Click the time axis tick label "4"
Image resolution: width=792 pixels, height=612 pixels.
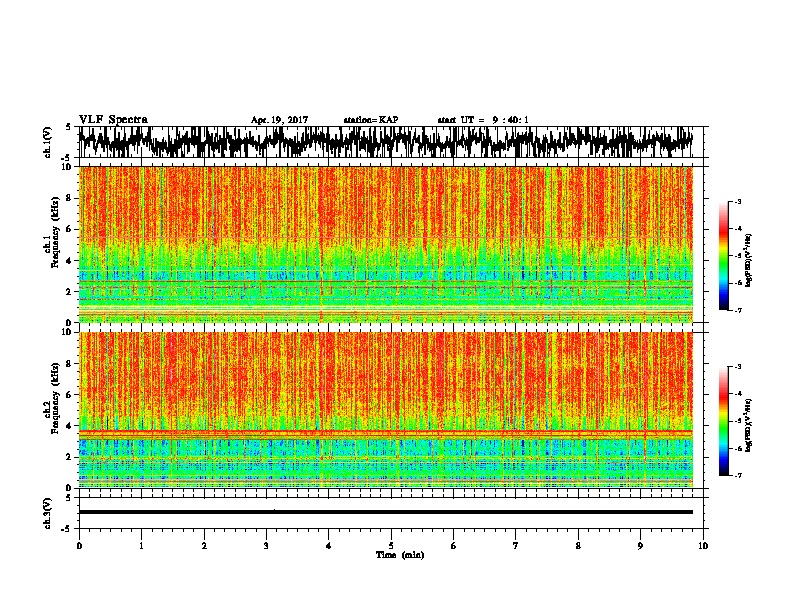click(329, 546)
